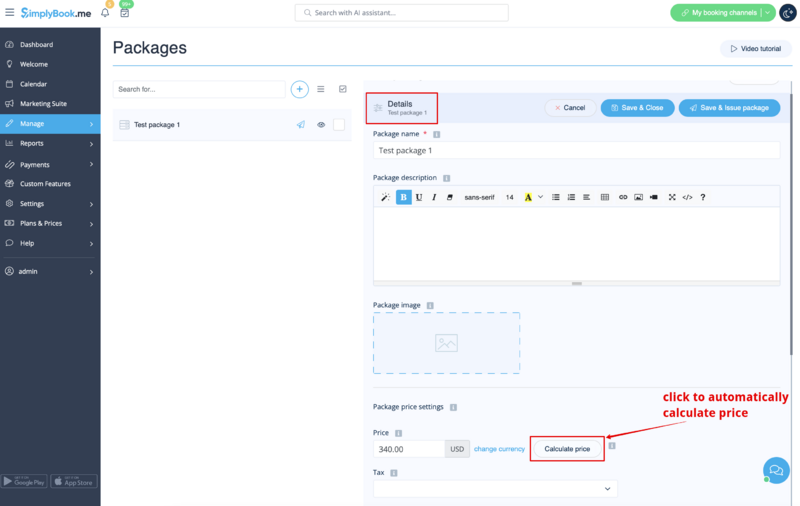Insert a table in description
This screenshot has width=800, height=506.
pos(605,197)
